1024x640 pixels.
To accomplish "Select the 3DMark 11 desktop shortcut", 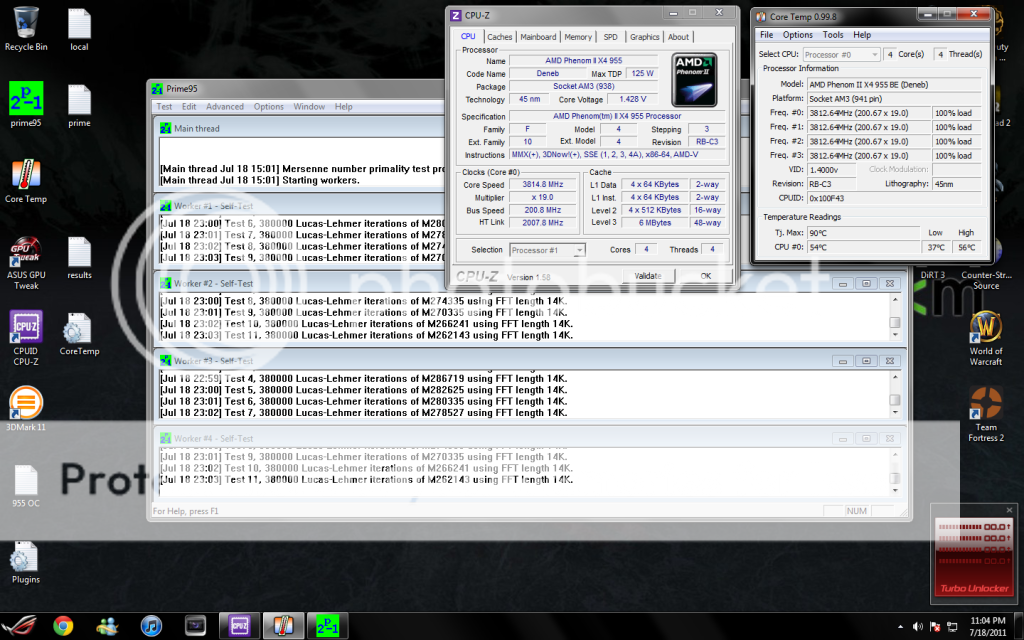I will click(26, 409).
